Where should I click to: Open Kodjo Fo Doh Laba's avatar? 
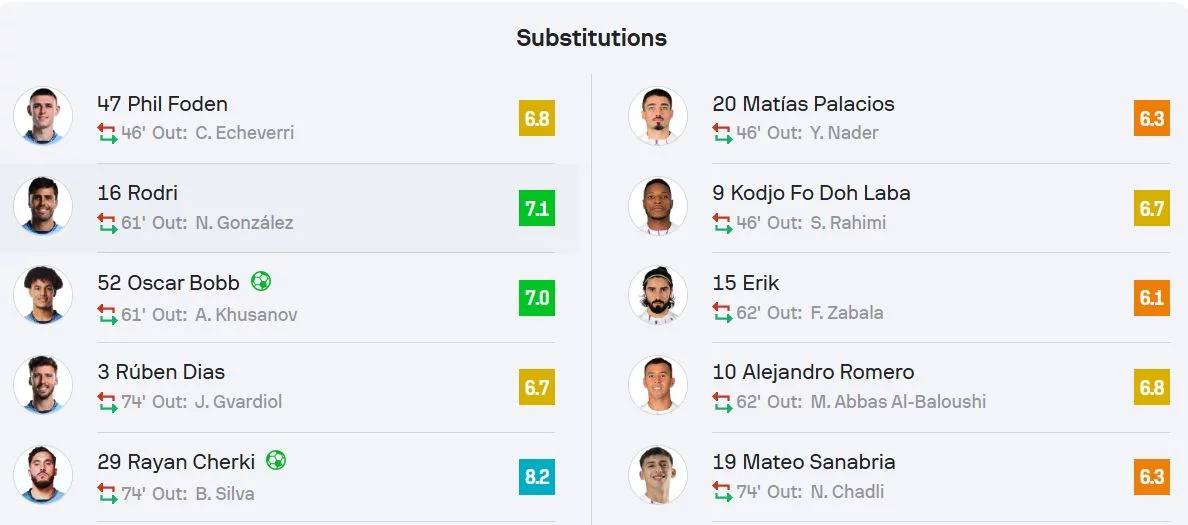(x=658, y=206)
